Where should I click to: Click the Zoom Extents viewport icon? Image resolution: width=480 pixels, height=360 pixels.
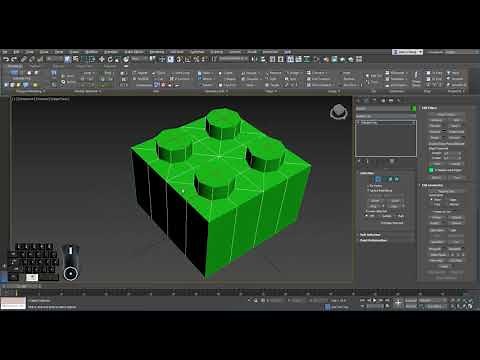(464, 300)
